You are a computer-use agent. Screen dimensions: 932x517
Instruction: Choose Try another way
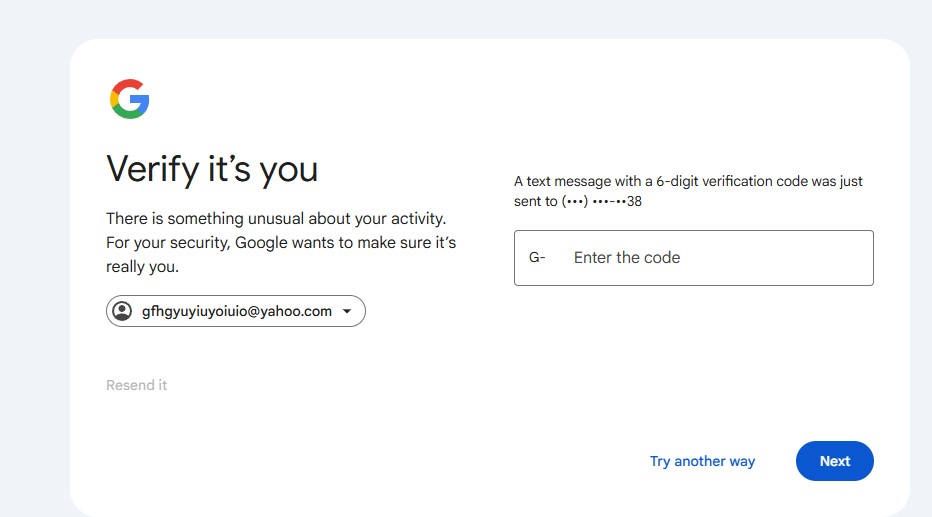pos(703,461)
